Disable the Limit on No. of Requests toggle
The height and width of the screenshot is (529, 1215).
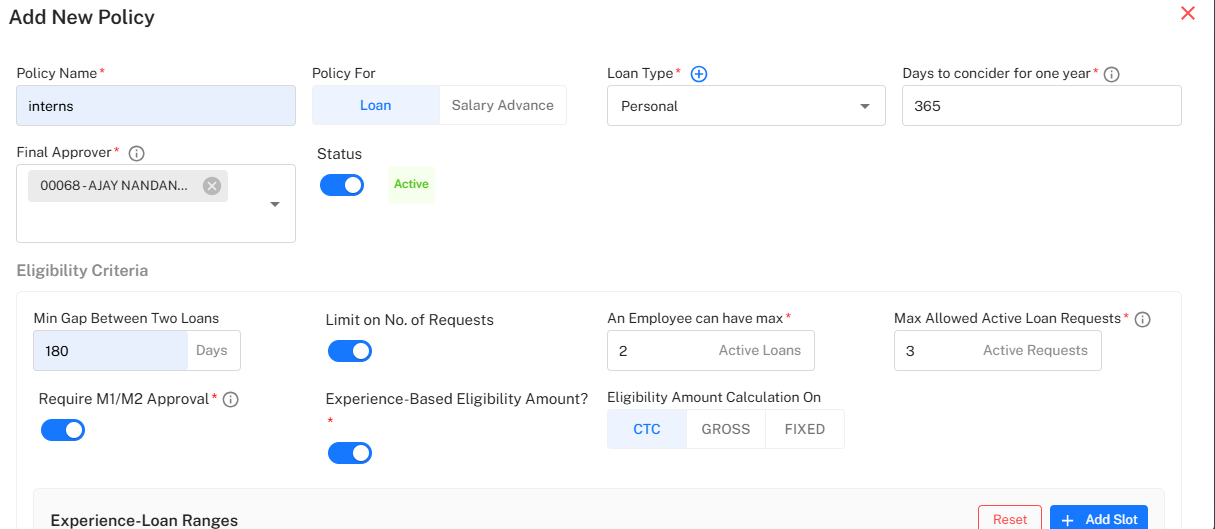[350, 351]
